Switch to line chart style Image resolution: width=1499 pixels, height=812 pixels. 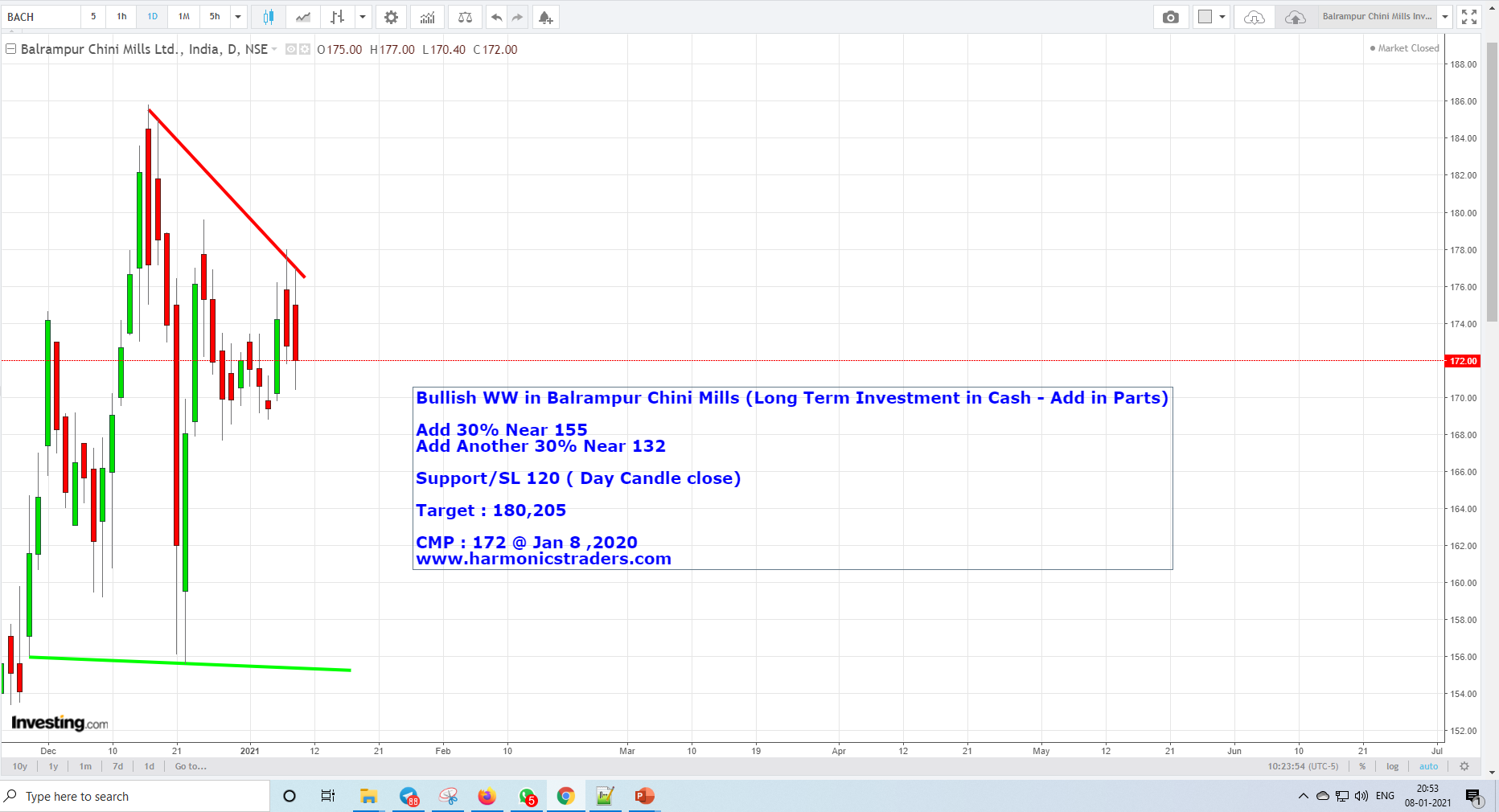302,16
